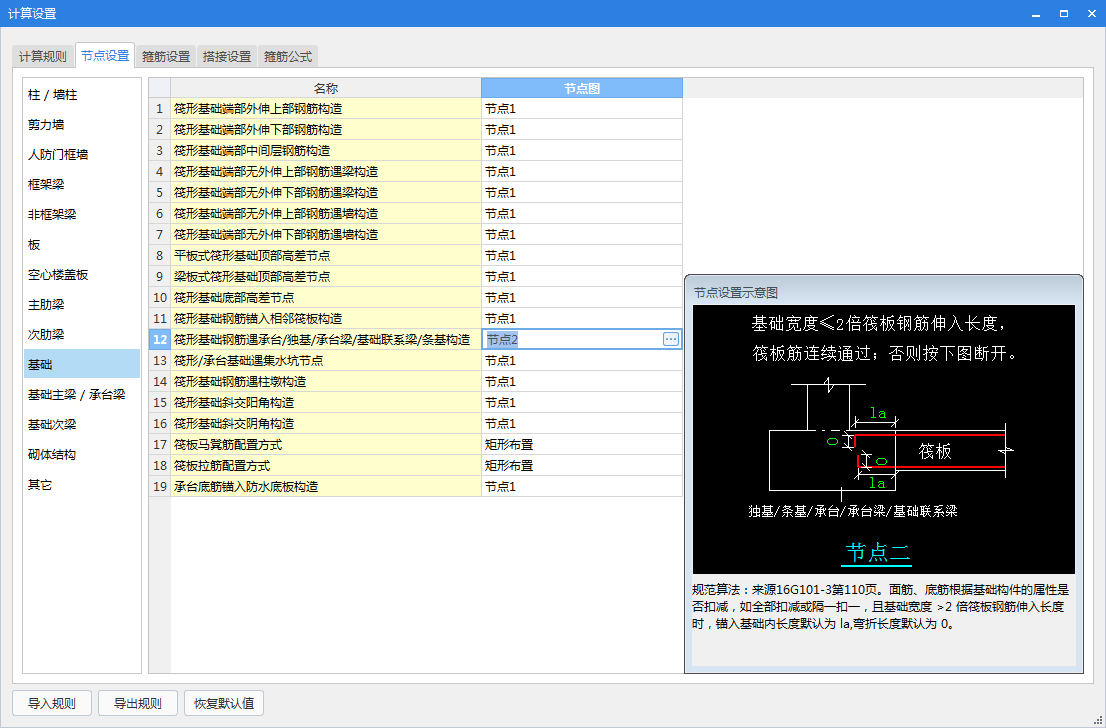Select row 承台底筋锚入防水底板构造
The width and height of the screenshot is (1106, 728).
[326, 487]
